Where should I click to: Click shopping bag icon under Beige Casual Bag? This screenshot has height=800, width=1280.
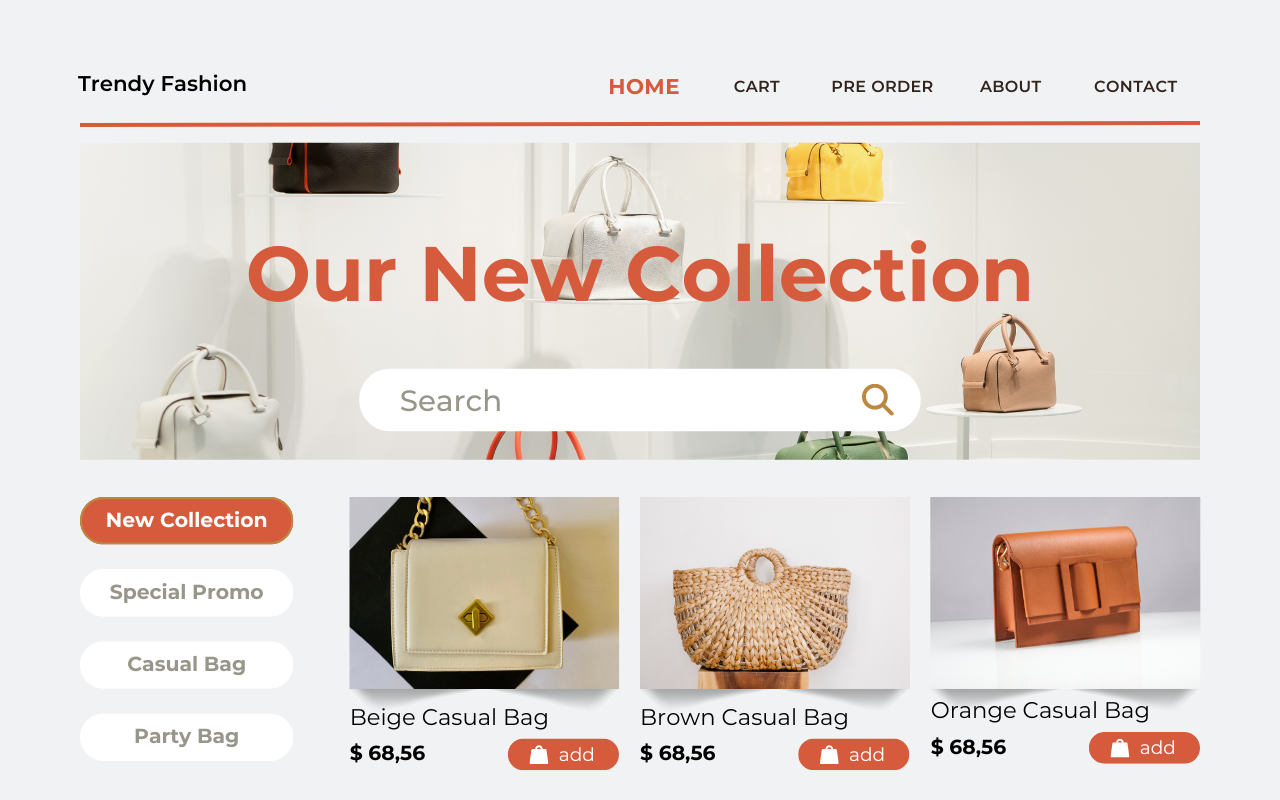pos(539,755)
